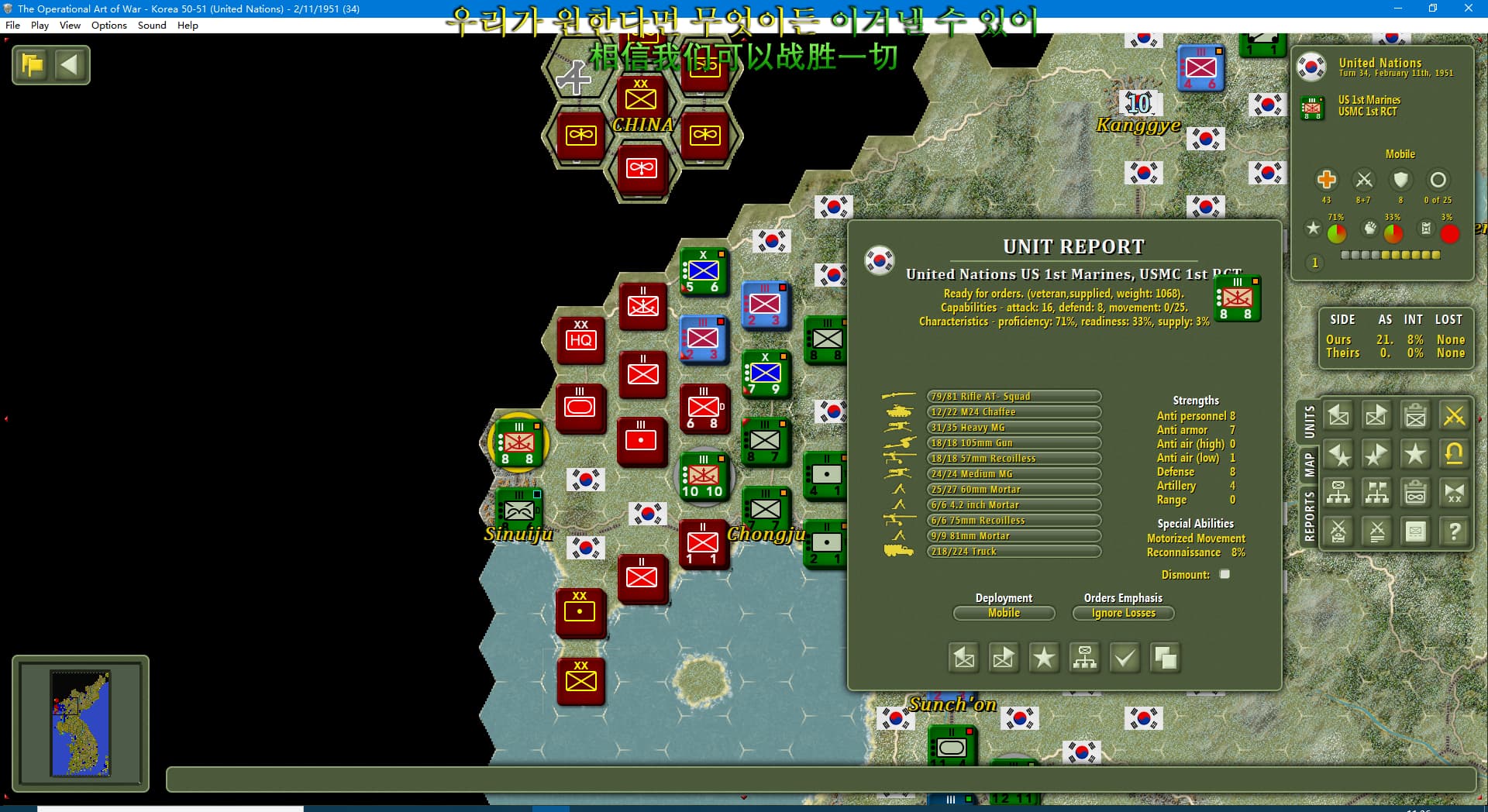
Task: Open the Play menu
Action: (x=40, y=25)
